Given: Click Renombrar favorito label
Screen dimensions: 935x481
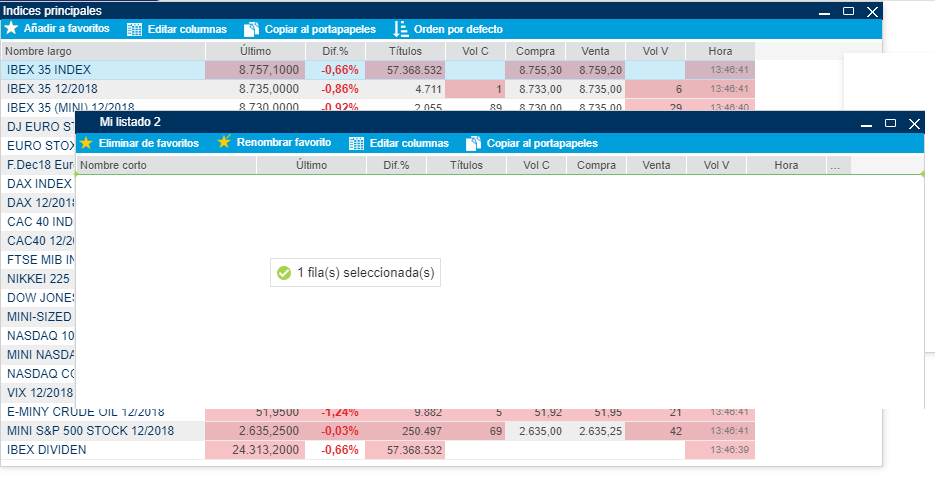Looking at the screenshot, I should click(284, 142).
